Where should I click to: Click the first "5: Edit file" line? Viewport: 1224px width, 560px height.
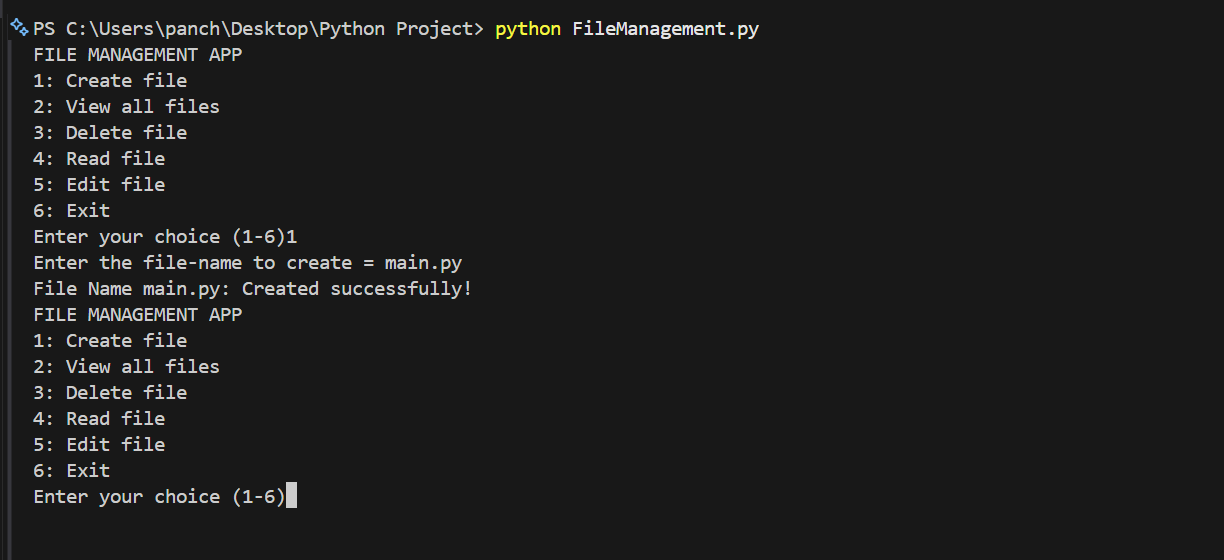99,185
